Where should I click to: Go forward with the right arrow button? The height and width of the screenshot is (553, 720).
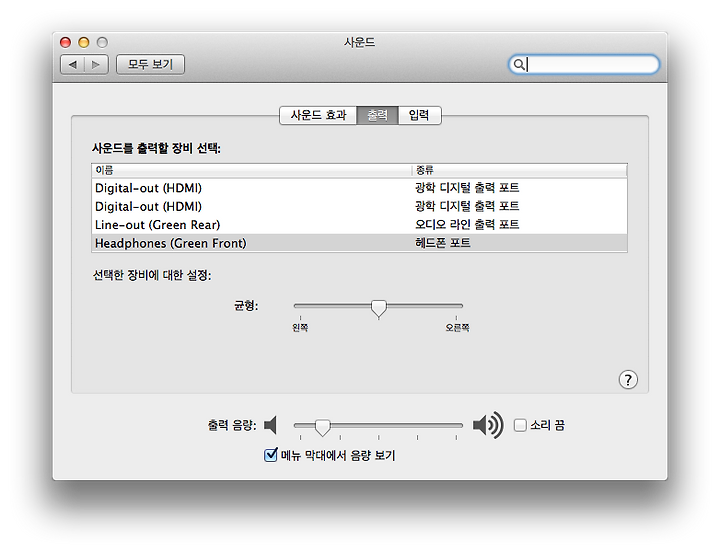[96, 64]
